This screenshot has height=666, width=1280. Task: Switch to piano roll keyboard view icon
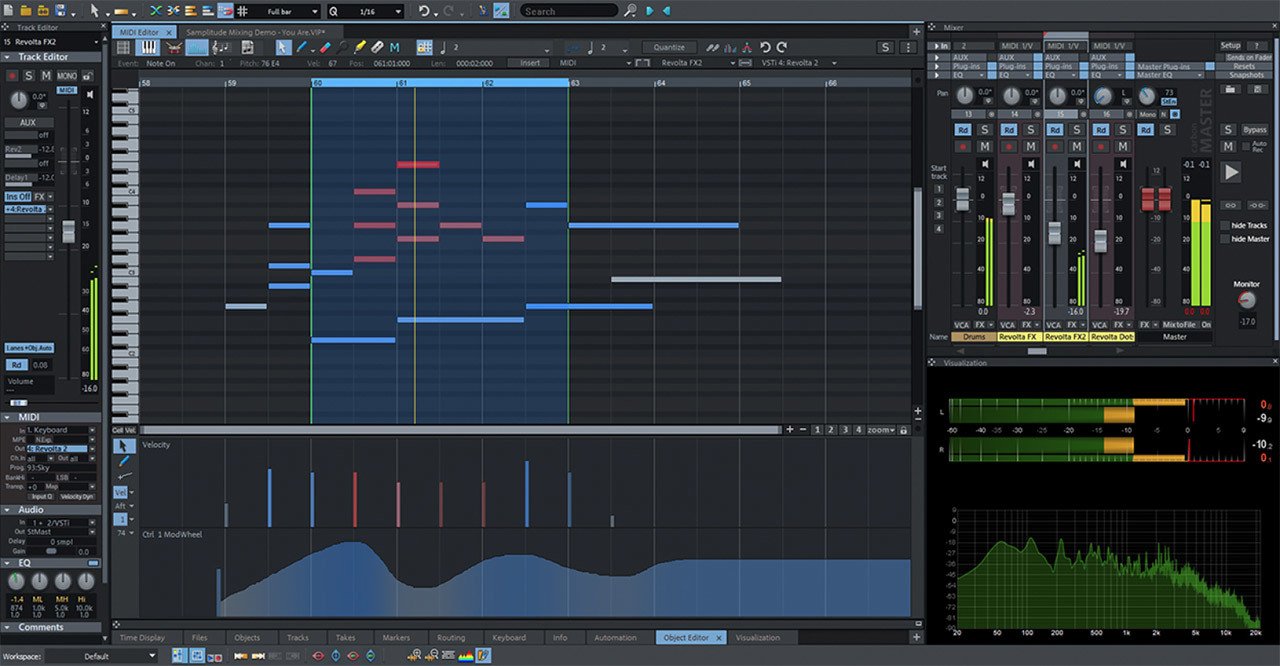pyautogui.click(x=148, y=47)
